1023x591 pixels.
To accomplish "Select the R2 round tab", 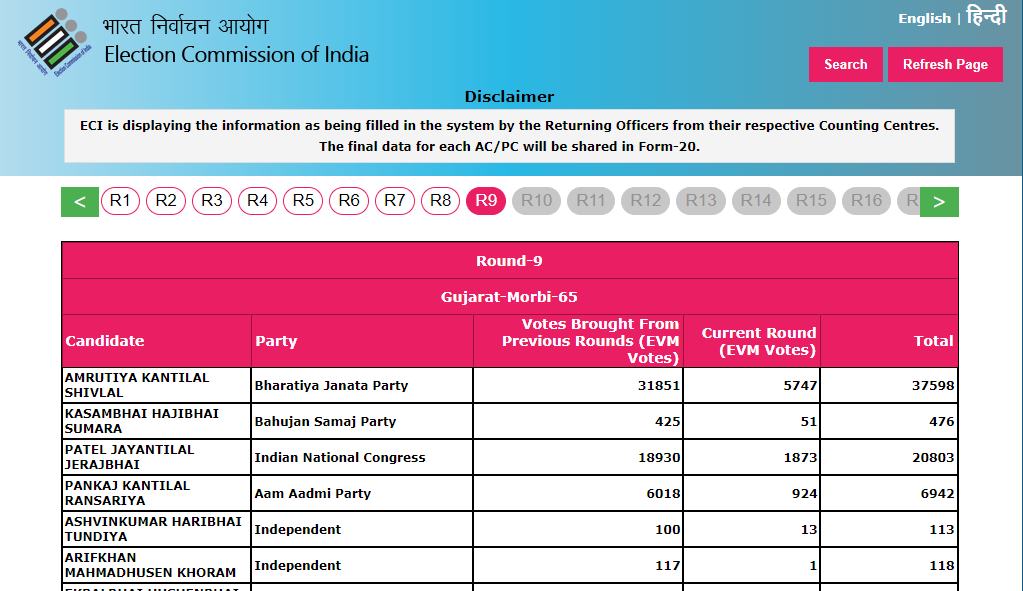I will pyautogui.click(x=166, y=201).
